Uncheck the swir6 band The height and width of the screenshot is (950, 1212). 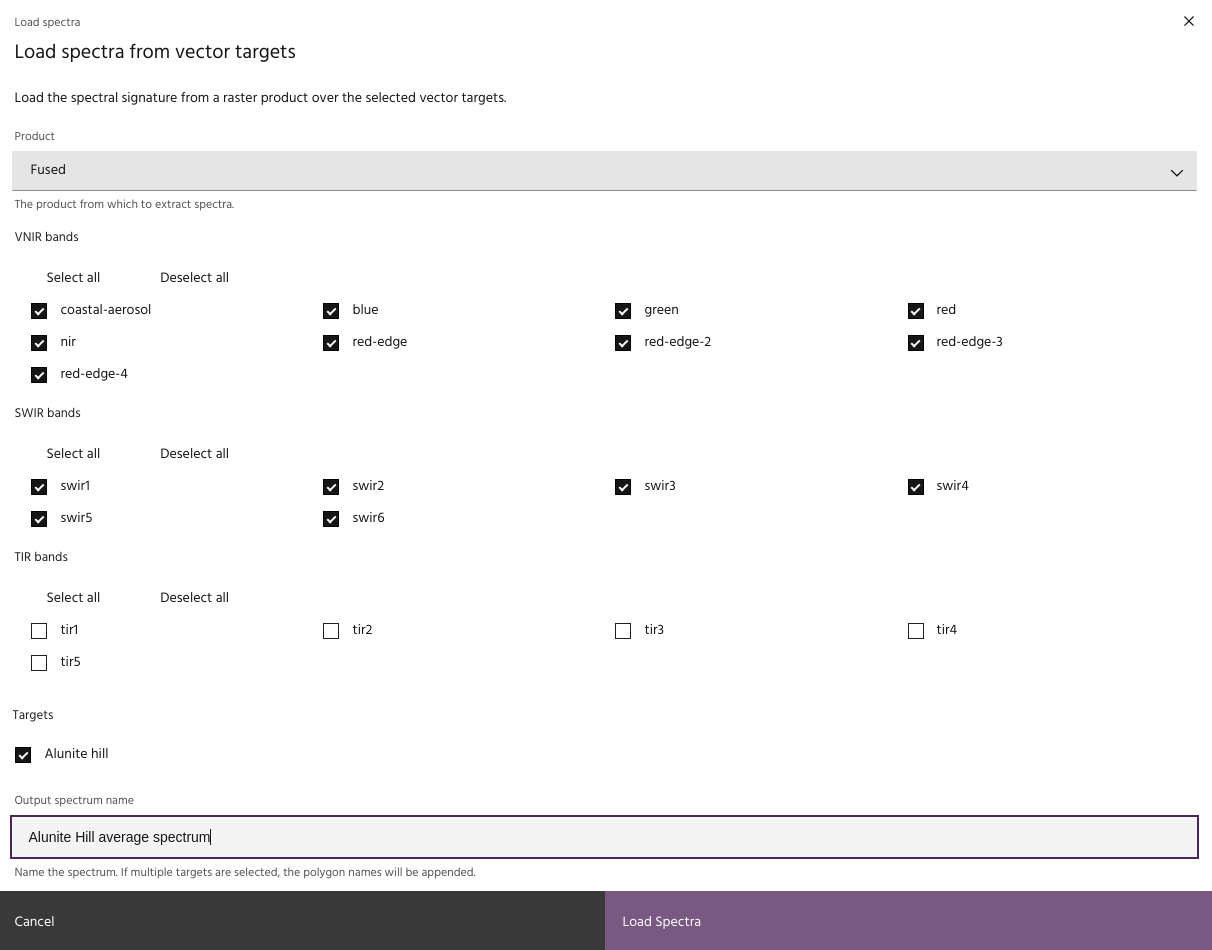[331, 519]
